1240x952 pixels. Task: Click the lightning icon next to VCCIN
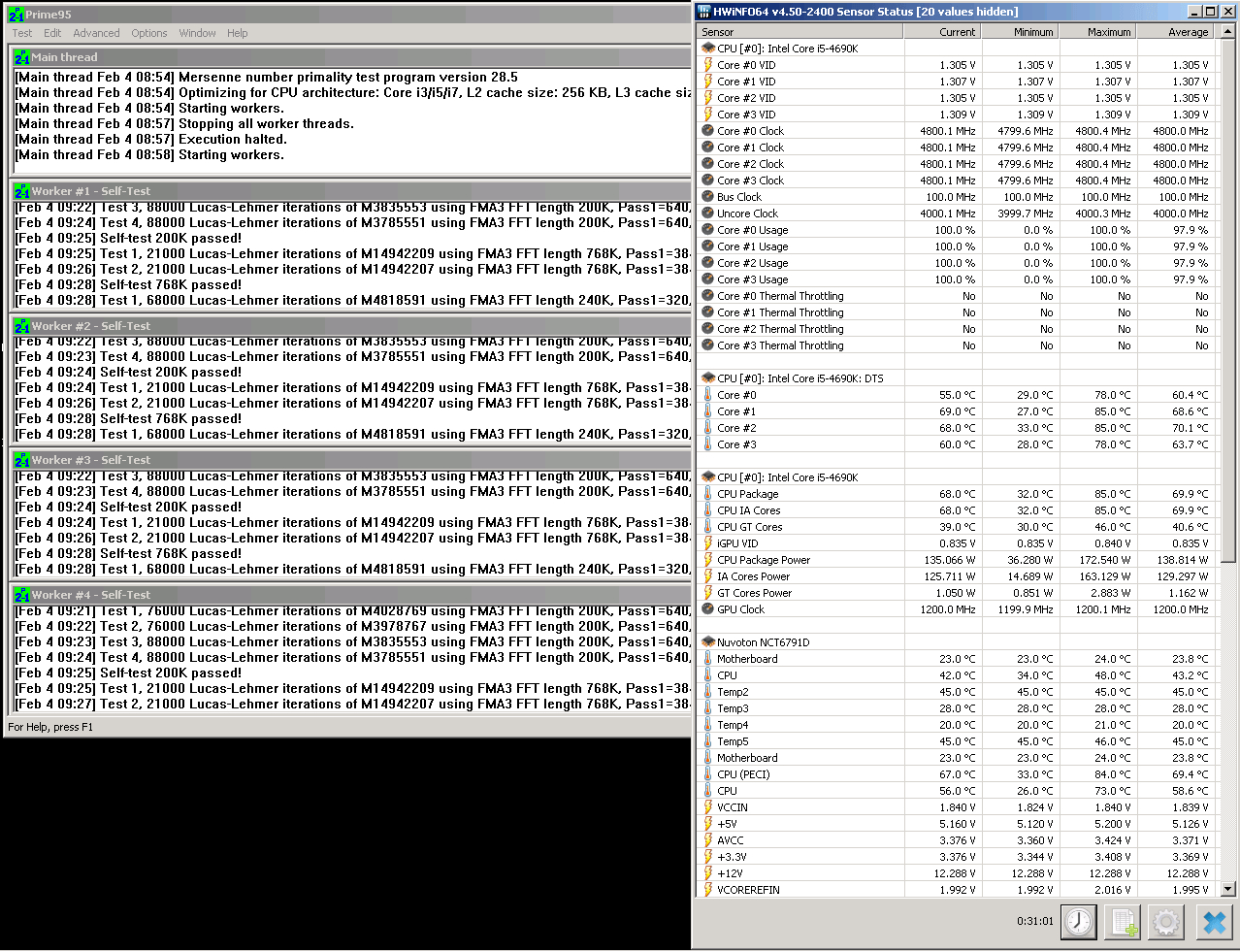[x=708, y=807]
